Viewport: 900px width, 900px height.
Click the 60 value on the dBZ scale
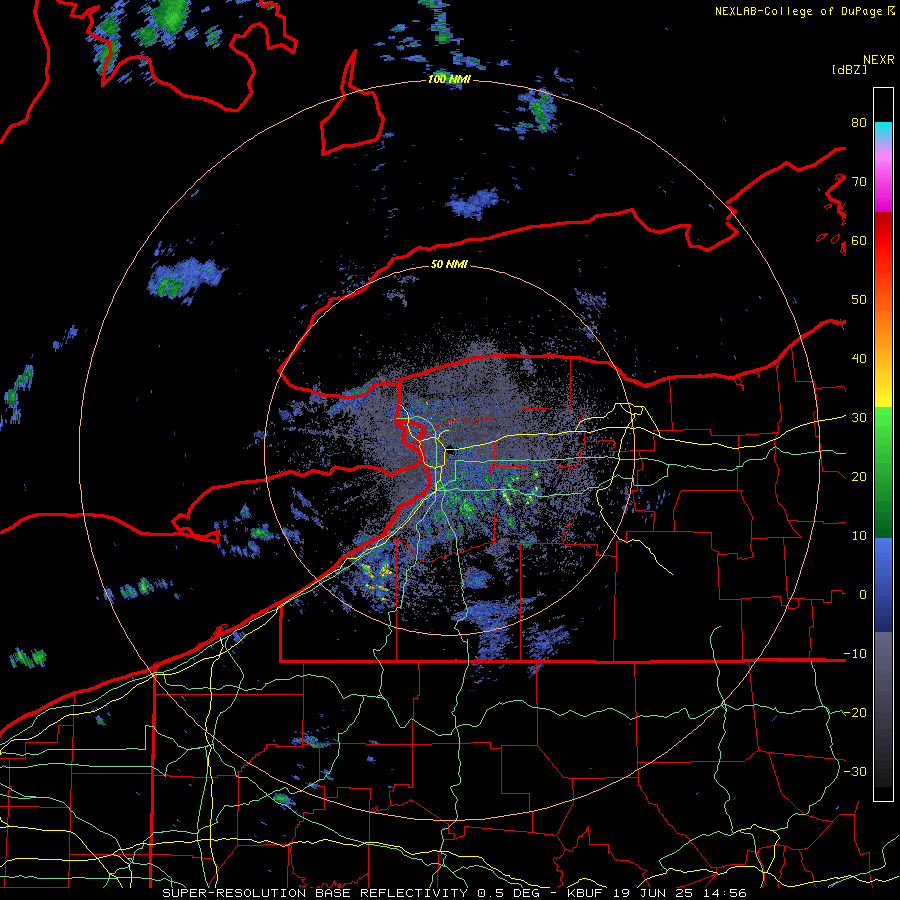click(859, 240)
